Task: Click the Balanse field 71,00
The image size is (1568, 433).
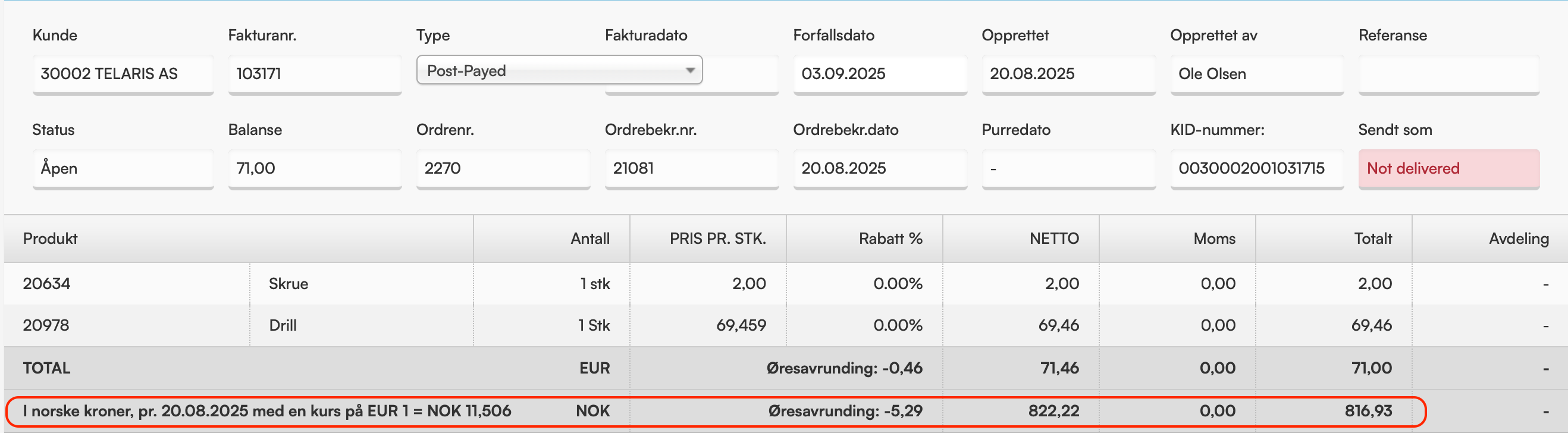Action: (x=314, y=168)
